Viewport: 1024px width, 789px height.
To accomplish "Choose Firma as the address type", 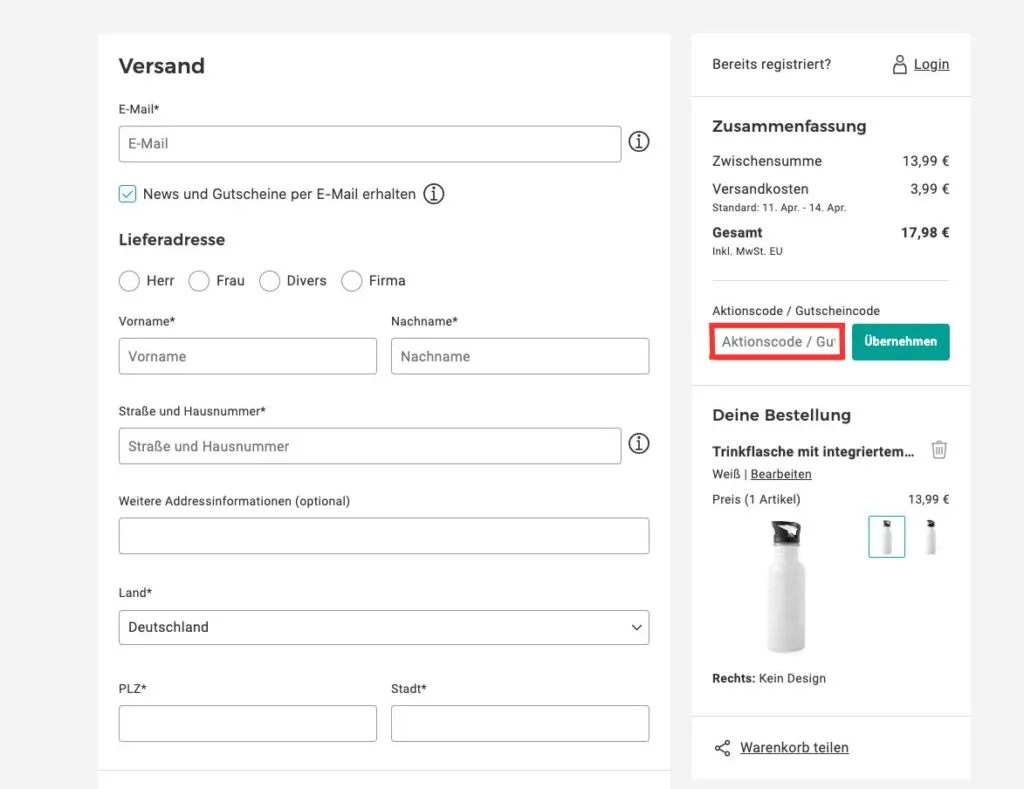I will tap(351, 281).
